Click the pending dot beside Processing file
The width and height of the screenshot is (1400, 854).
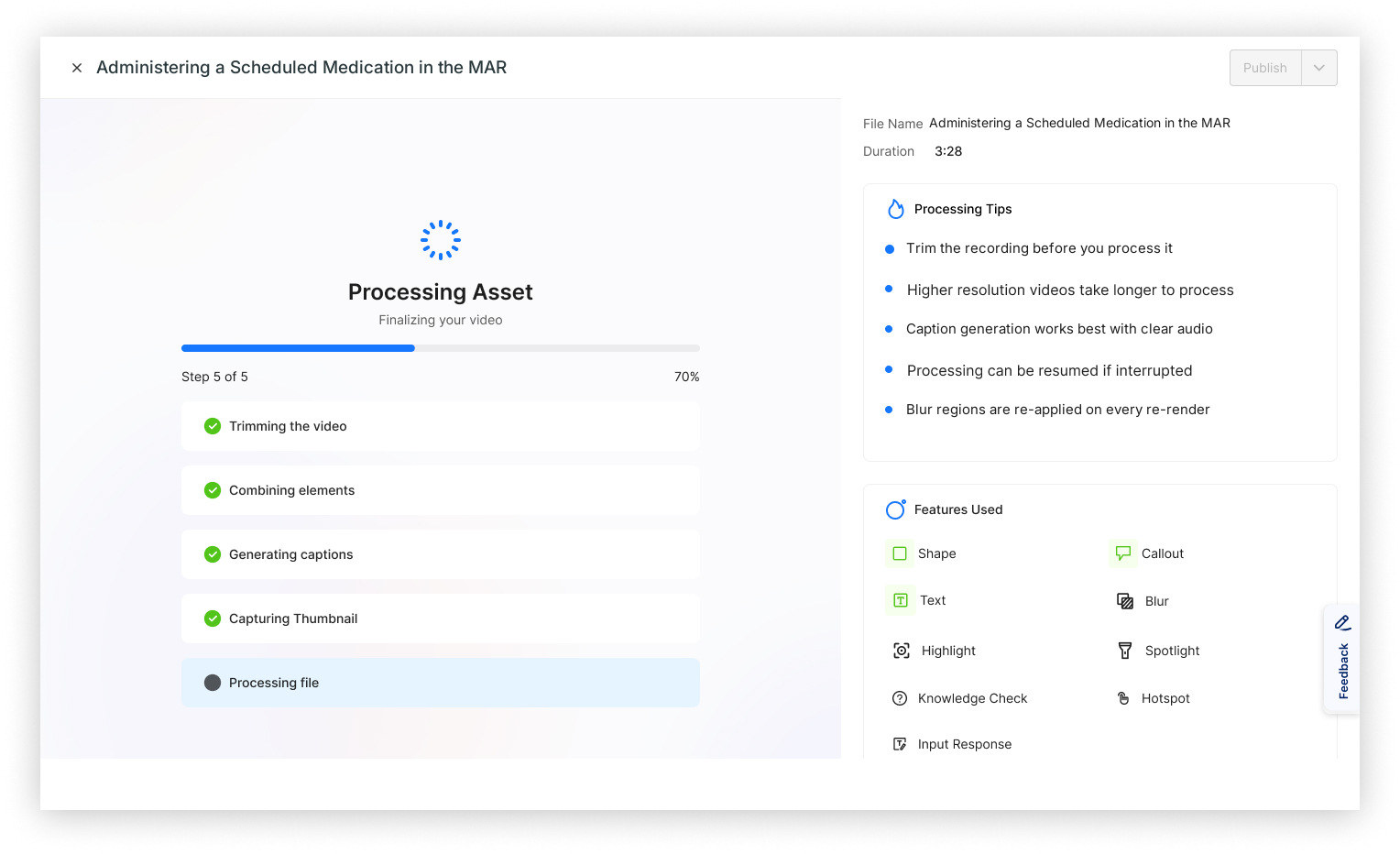point(213,683)
